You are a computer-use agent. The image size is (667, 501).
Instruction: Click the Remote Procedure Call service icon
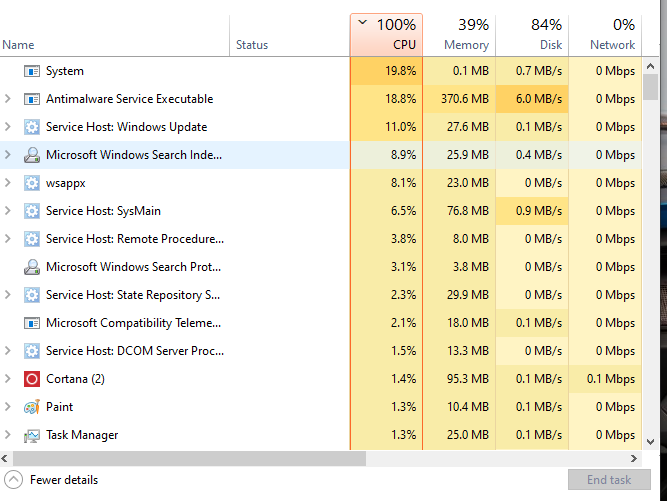tap(32, 239)
